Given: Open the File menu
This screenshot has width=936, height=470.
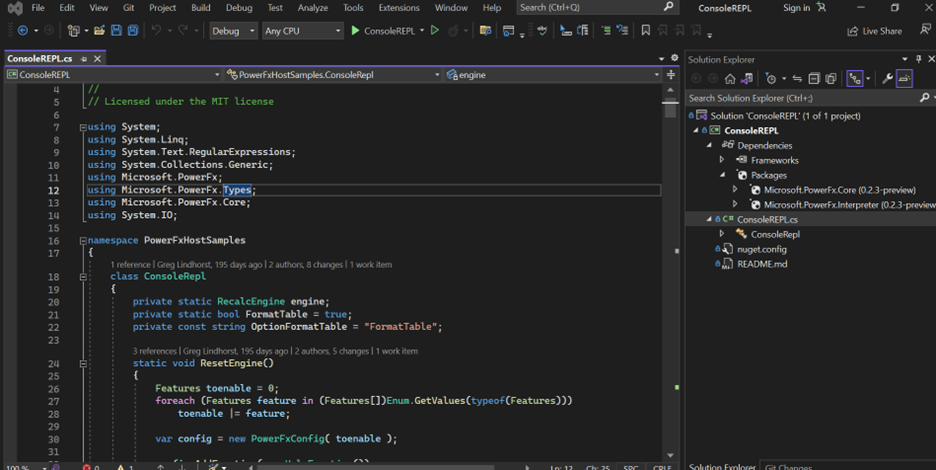Looking at the screenshot, I should point(38,8).
